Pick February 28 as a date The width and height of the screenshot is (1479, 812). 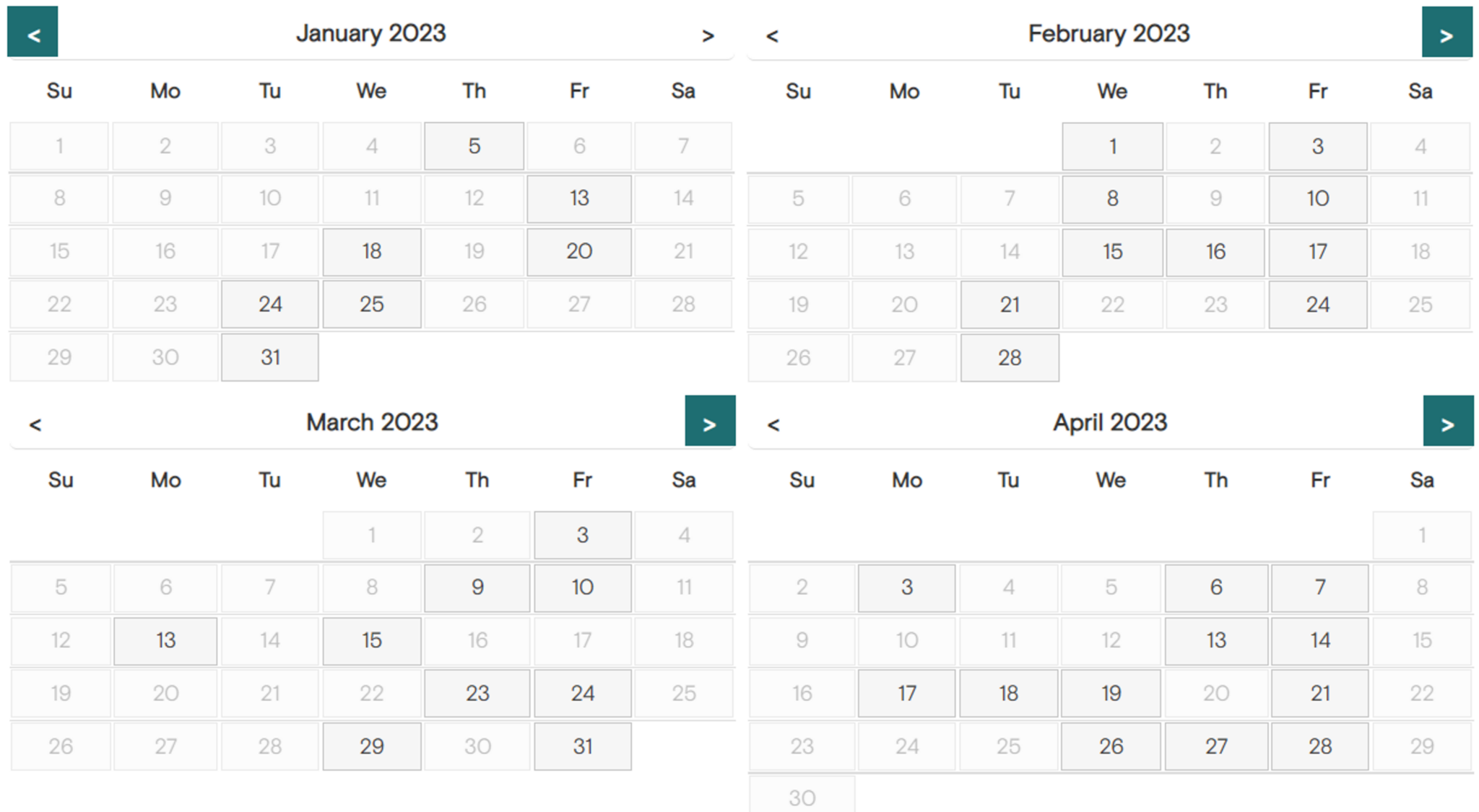1009,357
